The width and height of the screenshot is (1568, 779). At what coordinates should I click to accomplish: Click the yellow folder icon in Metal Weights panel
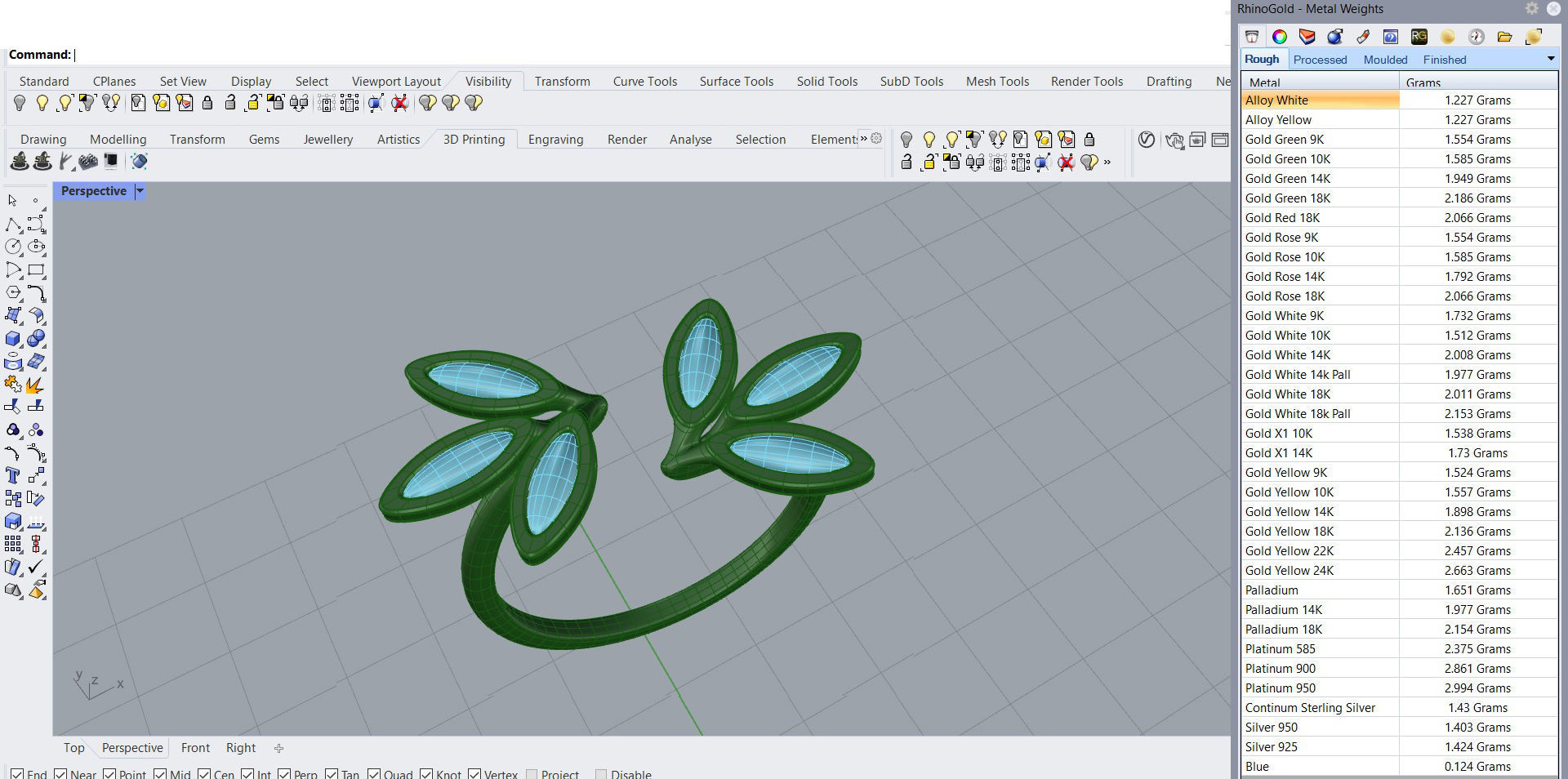click(1504, 37)
